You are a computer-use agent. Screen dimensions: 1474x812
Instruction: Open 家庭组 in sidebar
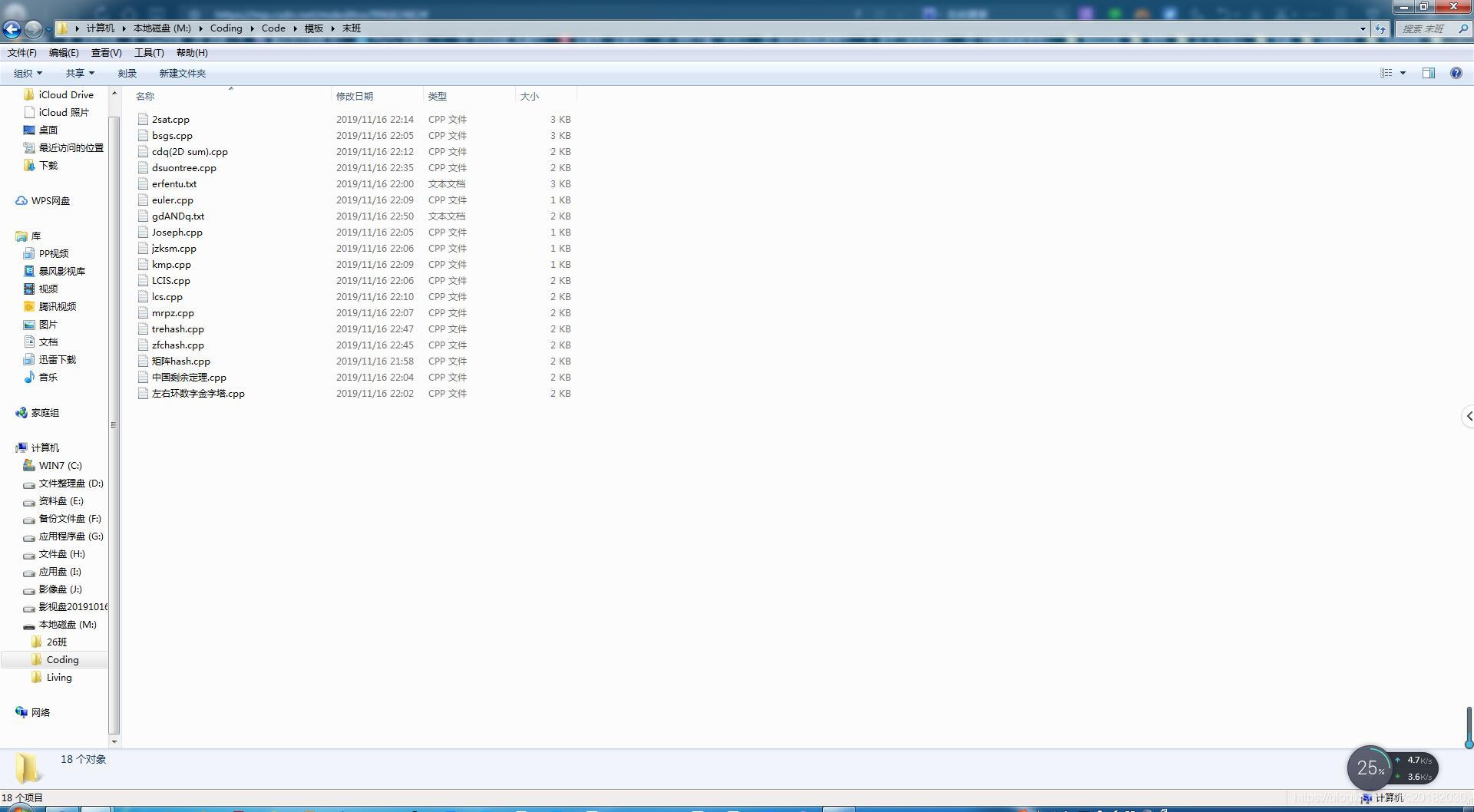point(45,412)
